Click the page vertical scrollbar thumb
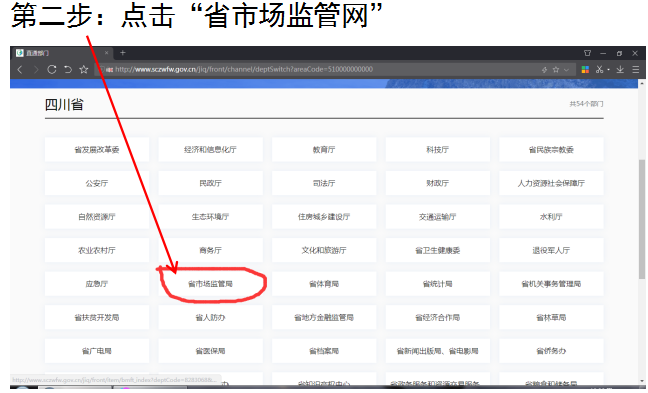 click(x=641, y=220)
